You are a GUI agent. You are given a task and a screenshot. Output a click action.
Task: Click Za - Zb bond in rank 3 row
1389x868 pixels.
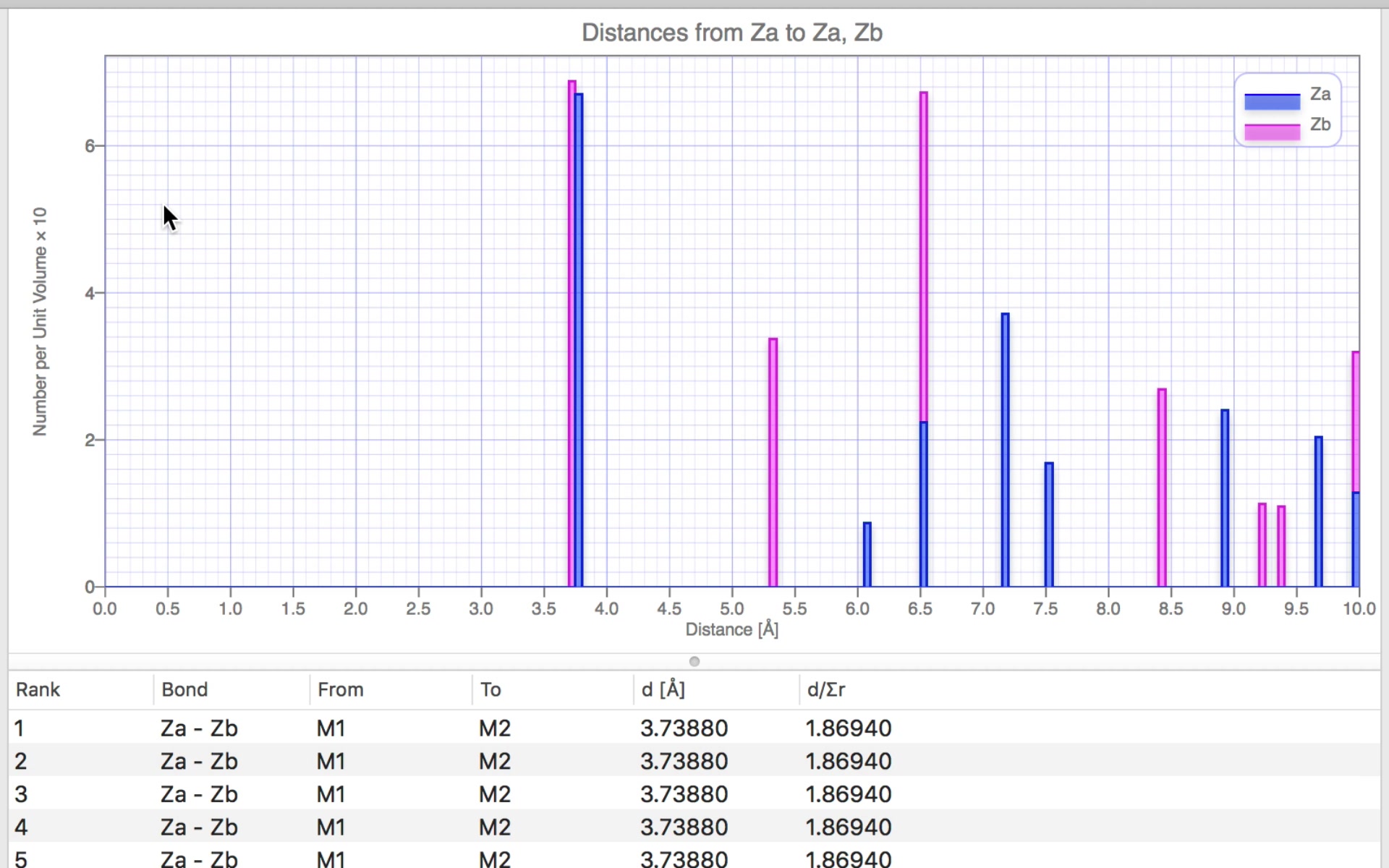(199, 793)
